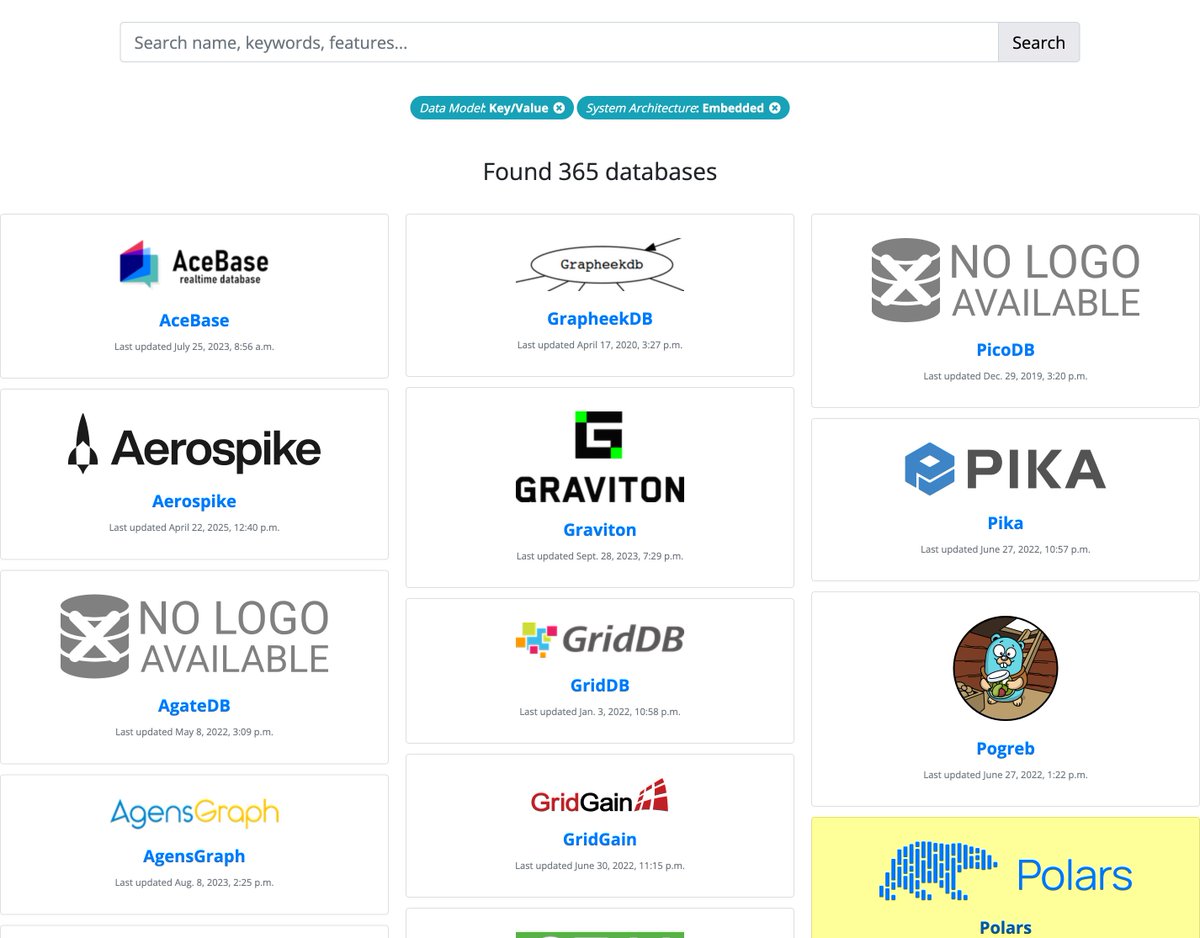Open the Pogreb database link
Image resolution: width=1200 pixels, height=938 pixels.
(1005, 749)
